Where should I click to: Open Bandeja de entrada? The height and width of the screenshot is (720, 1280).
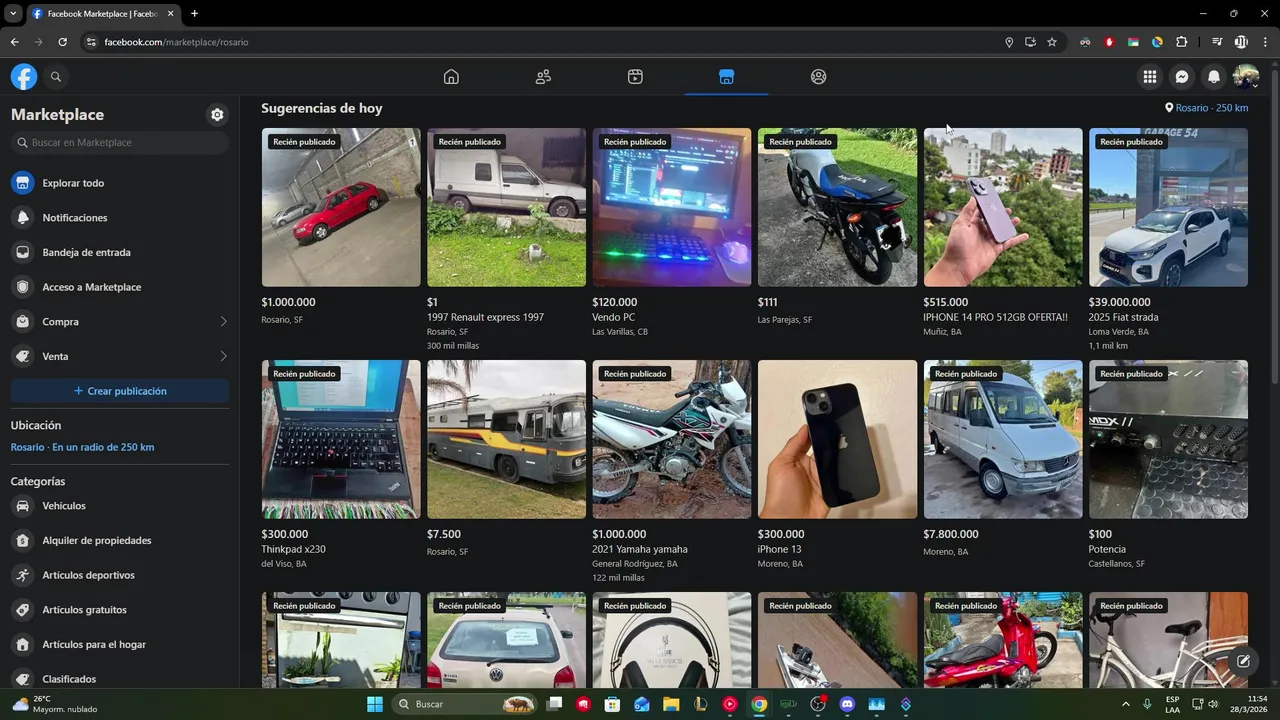click(120, 253)
